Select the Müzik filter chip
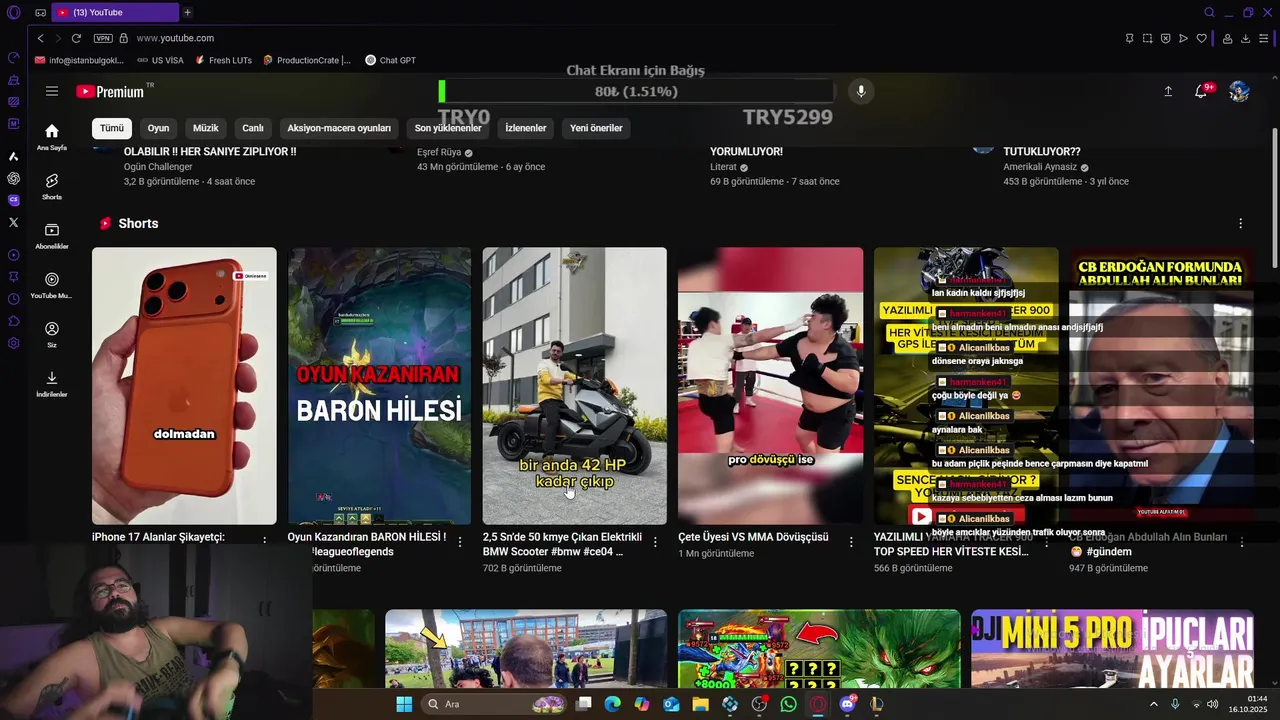This screenshot has height=720, width=1280. coord(205,128)
